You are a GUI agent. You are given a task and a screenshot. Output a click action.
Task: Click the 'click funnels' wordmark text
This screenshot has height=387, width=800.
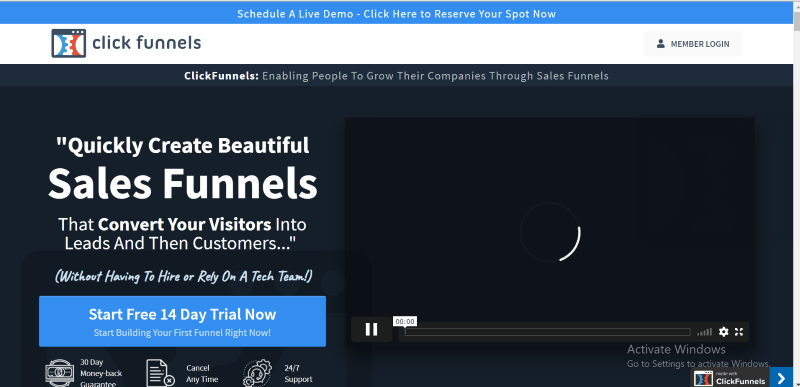coord(146,43)
